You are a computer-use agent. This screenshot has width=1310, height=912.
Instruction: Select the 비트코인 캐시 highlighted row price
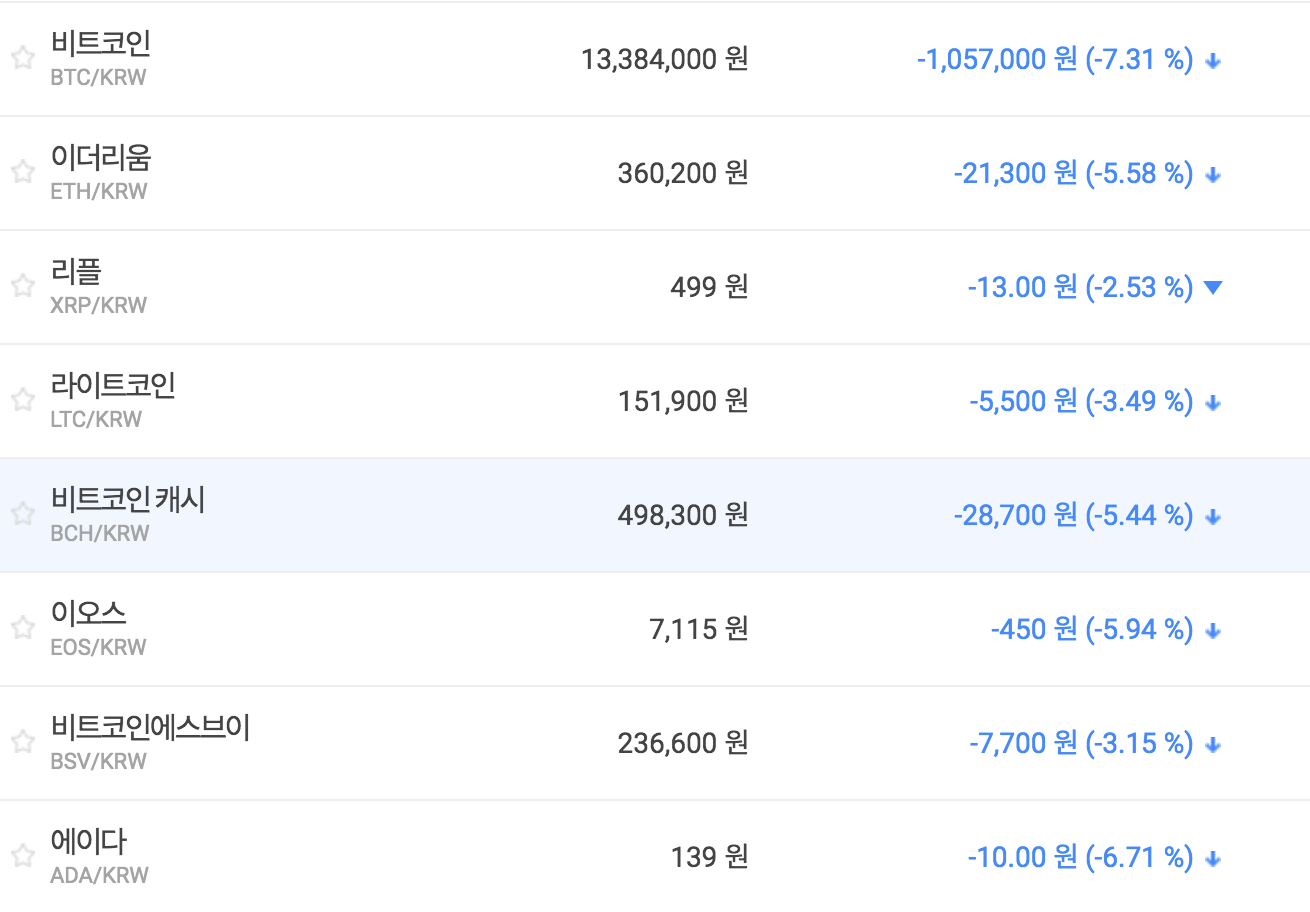tap(682, 515)
